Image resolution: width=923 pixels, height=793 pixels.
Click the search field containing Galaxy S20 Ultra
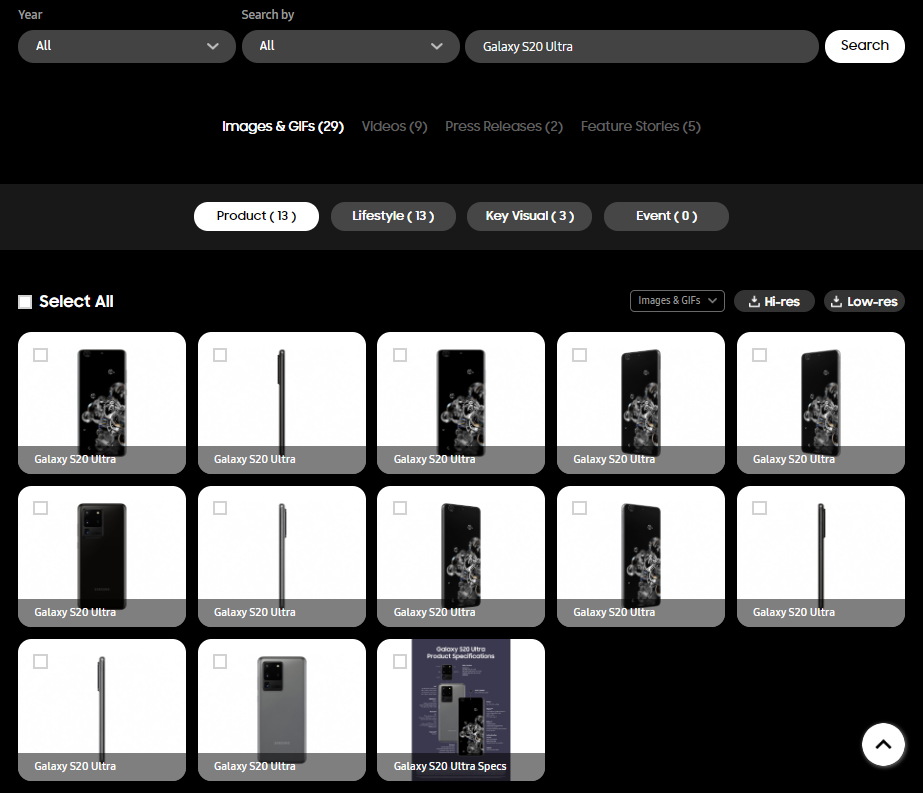coord(642,46)
